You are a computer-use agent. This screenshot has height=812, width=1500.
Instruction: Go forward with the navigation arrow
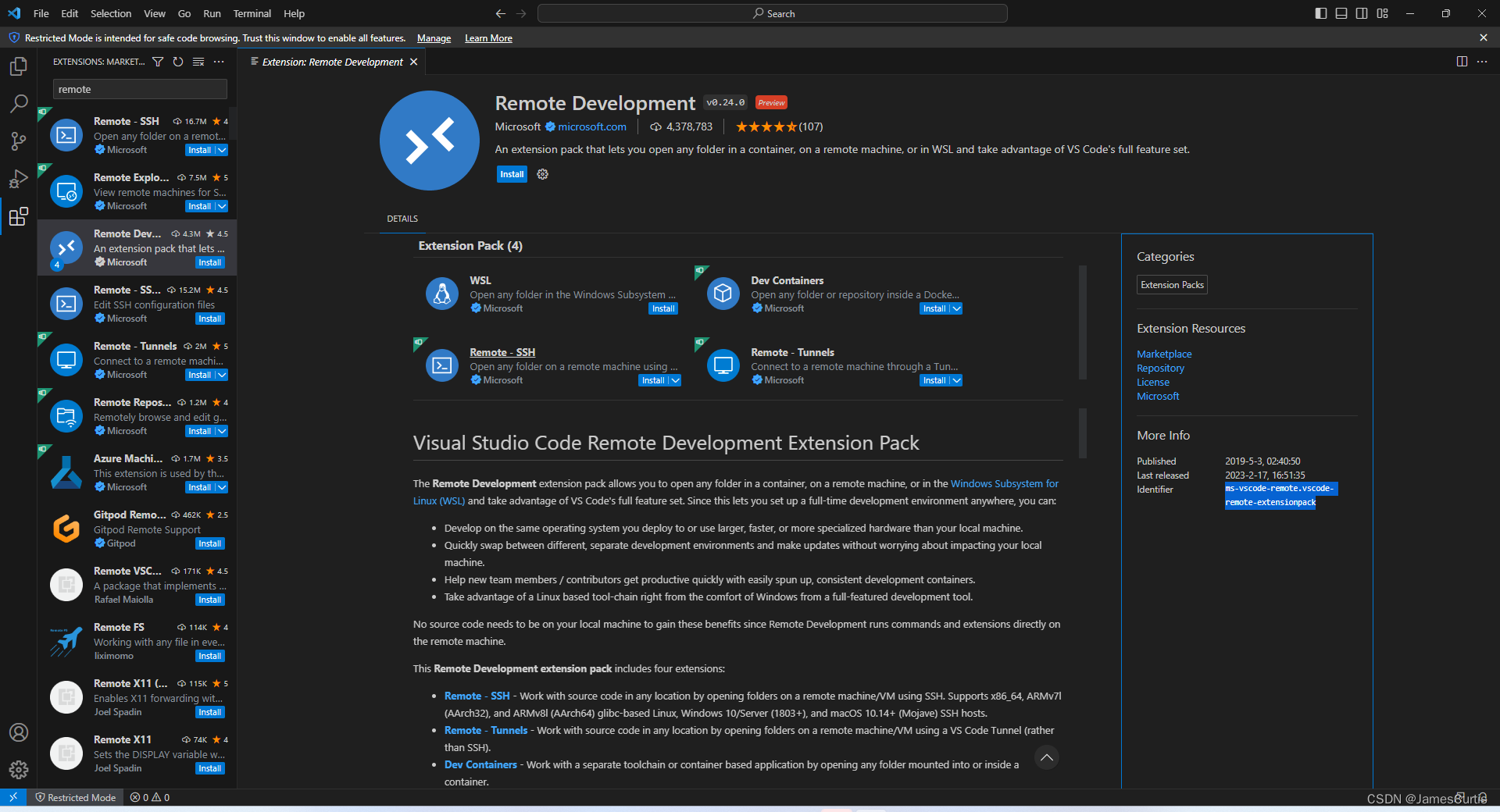(521, 13)
